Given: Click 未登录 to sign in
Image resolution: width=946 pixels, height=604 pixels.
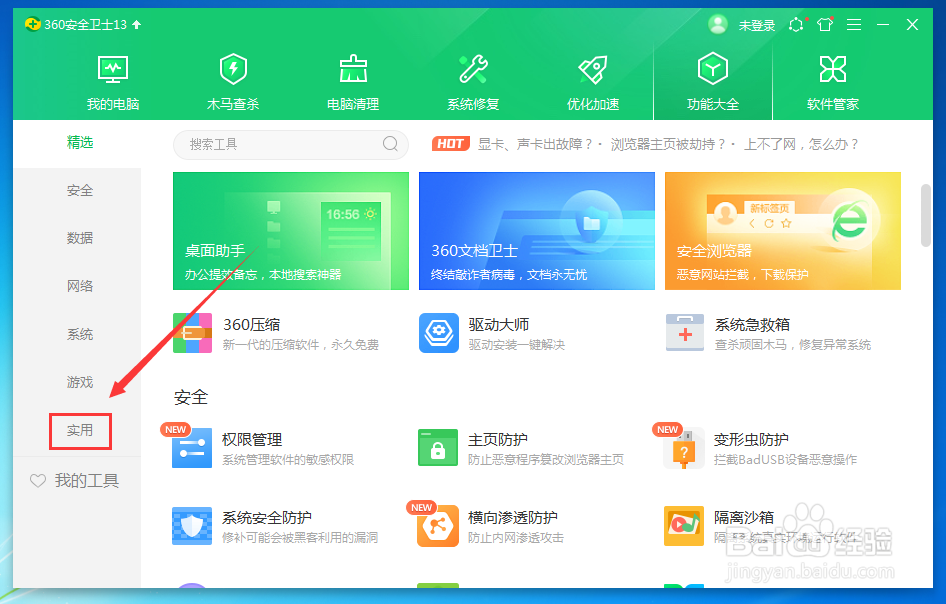Looking at the screenshot, I should point(757,25).
